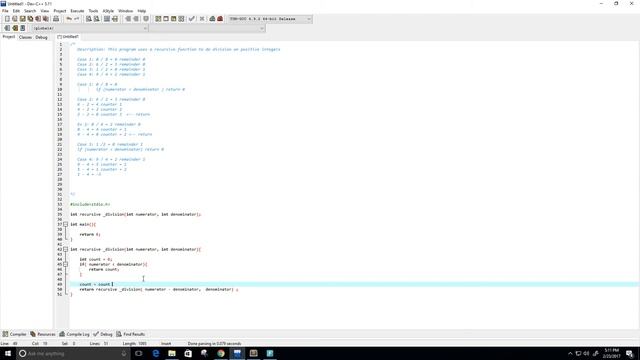Click the second icon in the second toolbar row
The width and height of the screenshot is (640, 360).
coord(15,28)
